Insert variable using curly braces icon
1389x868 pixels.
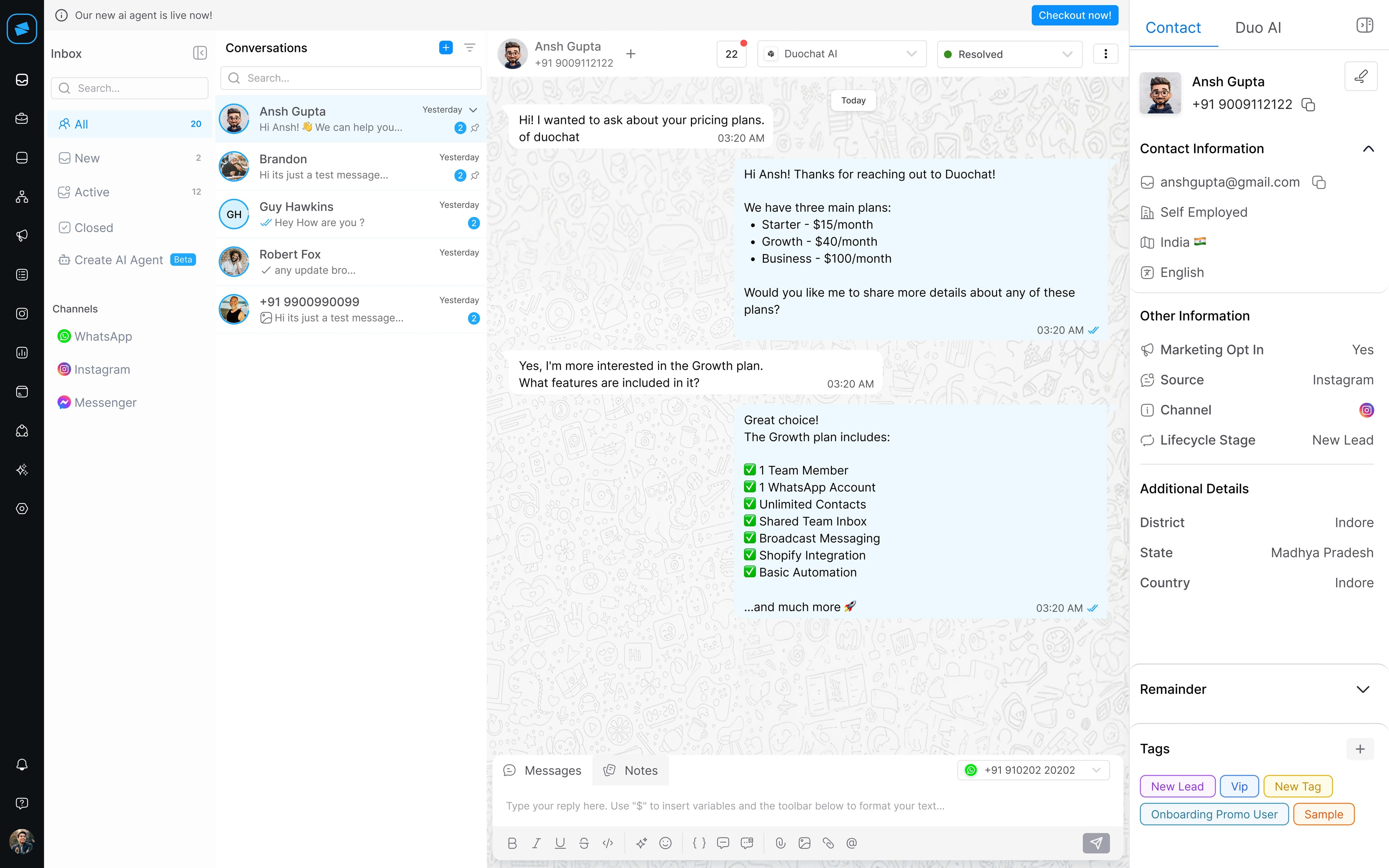[699, 843]
